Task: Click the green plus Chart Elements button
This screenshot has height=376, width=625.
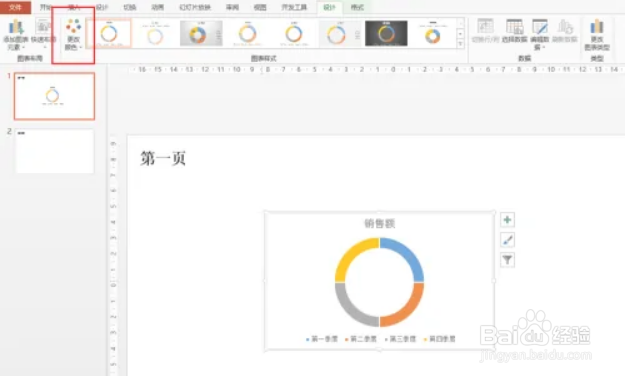Action: pos(507,220)
